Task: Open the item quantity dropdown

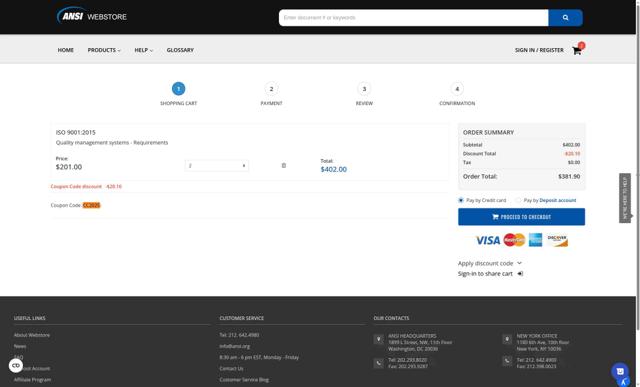Action: (217, 165)
